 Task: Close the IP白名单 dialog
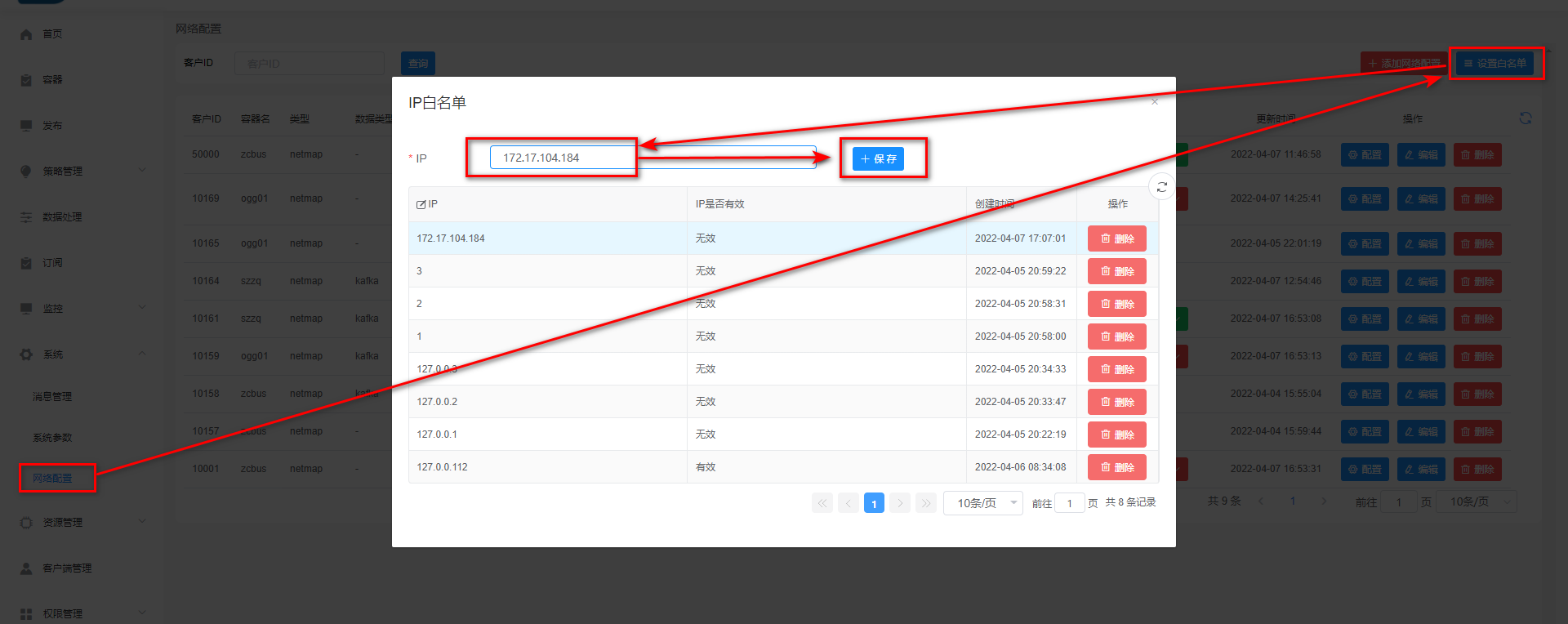[x=1154, y=102]
